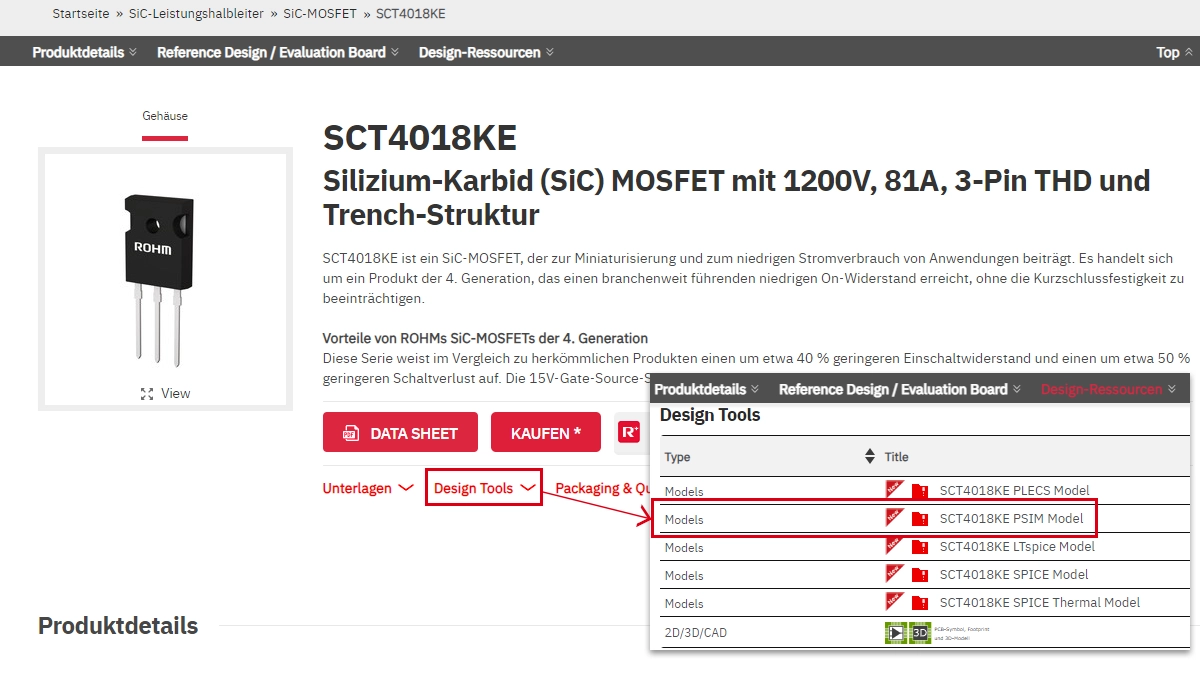Open the green 3D model icon

pos(920,632)
